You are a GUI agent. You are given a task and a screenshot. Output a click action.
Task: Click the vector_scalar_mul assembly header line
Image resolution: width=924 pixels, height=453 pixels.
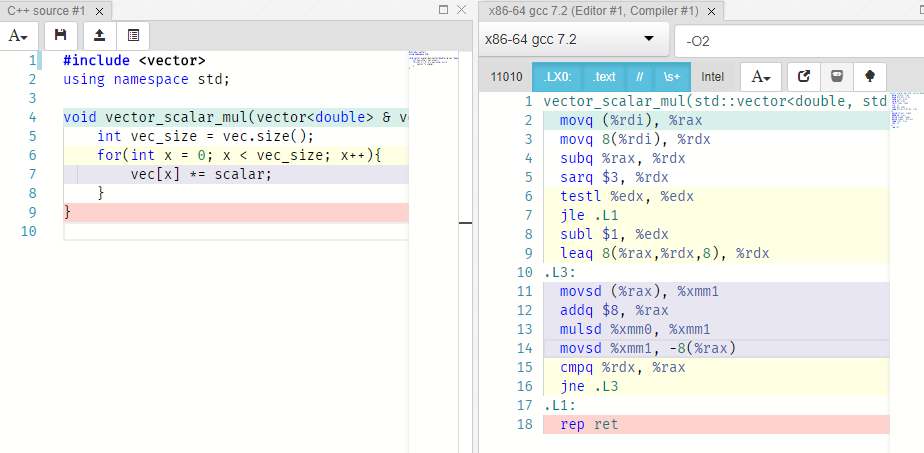[716, 101]
